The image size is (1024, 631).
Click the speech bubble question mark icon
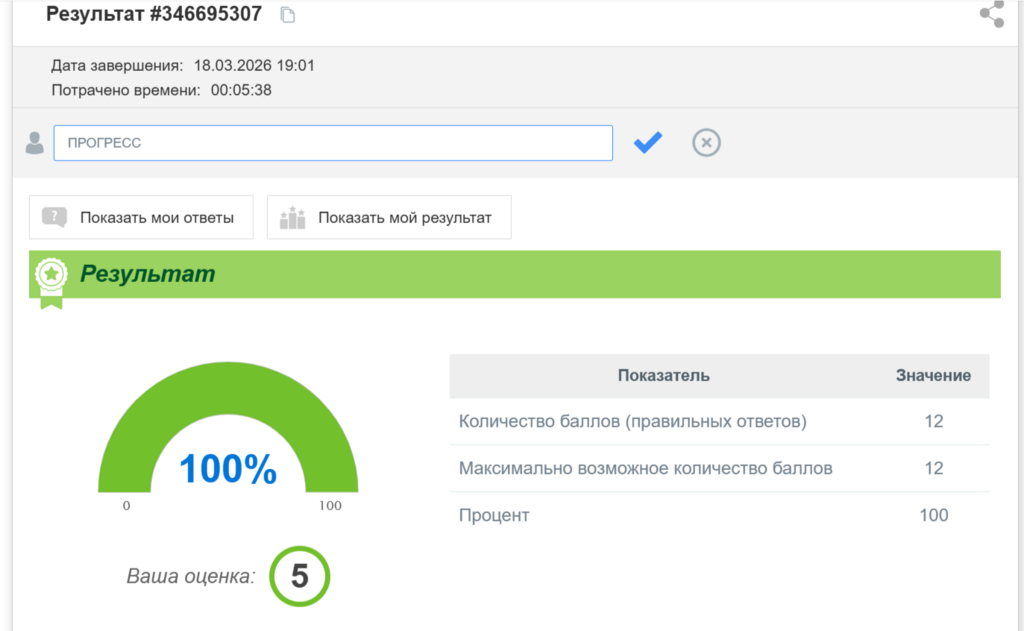[x=55, y=217]
